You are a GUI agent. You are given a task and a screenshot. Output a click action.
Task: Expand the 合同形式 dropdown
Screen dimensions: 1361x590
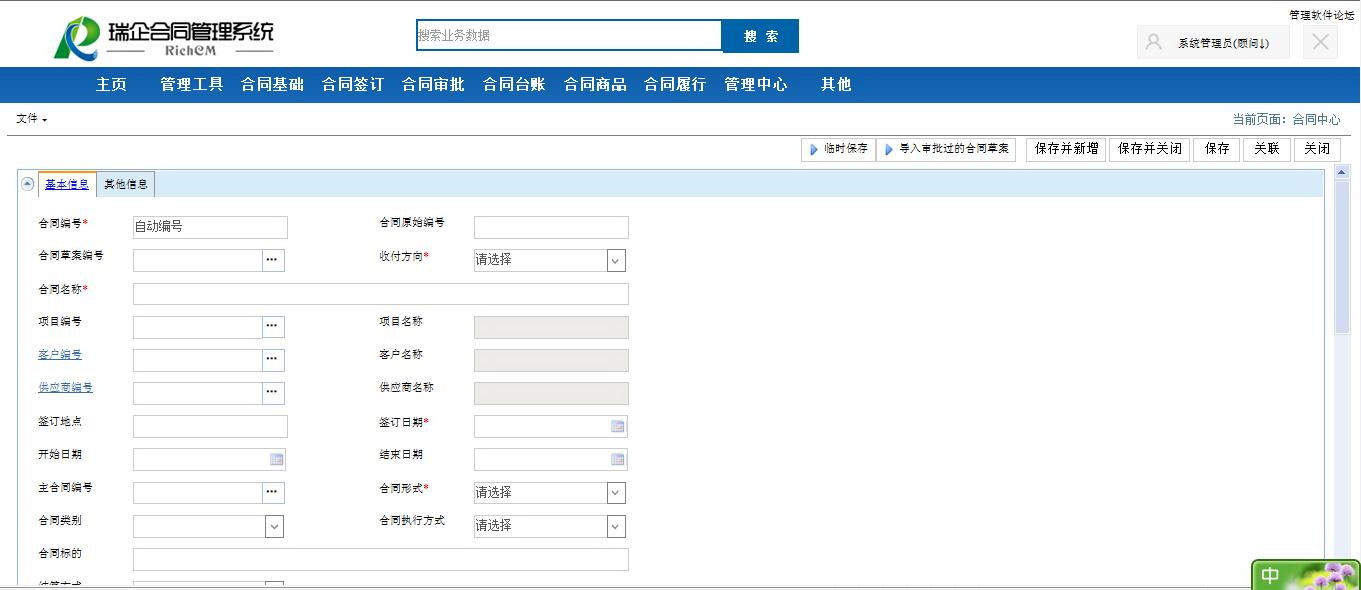coord(616,493)
